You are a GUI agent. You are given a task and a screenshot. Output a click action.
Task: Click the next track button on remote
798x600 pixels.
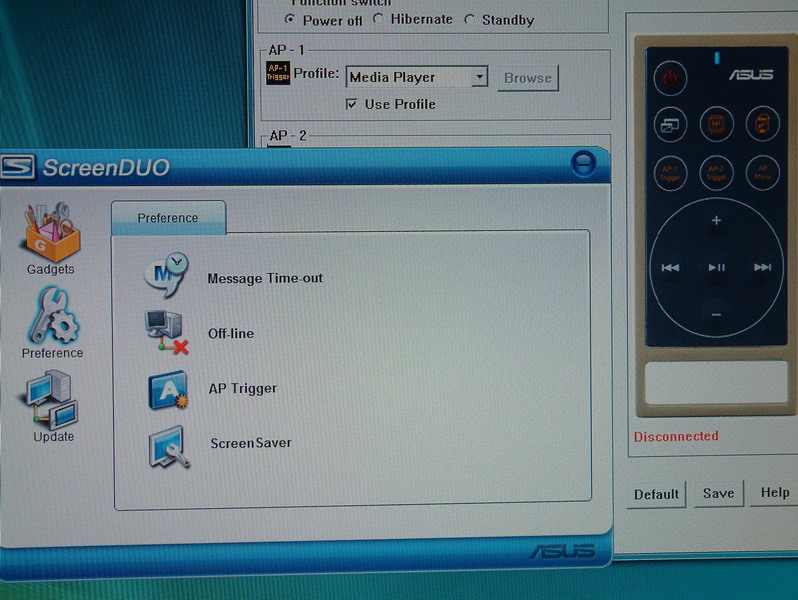coord(762,267)
